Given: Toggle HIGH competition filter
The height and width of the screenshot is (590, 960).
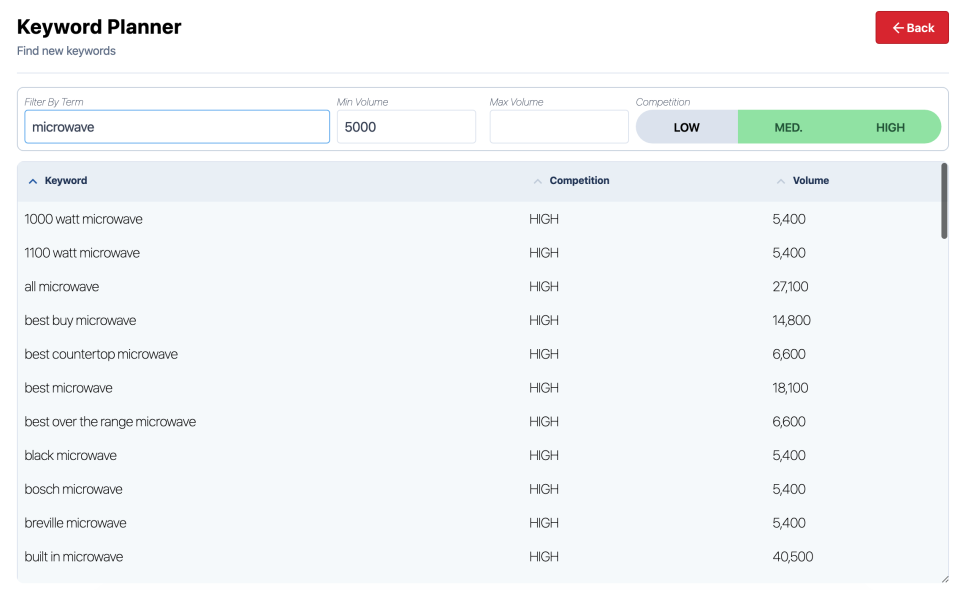Looking at the screenshot, I should (x=890, y=127).
